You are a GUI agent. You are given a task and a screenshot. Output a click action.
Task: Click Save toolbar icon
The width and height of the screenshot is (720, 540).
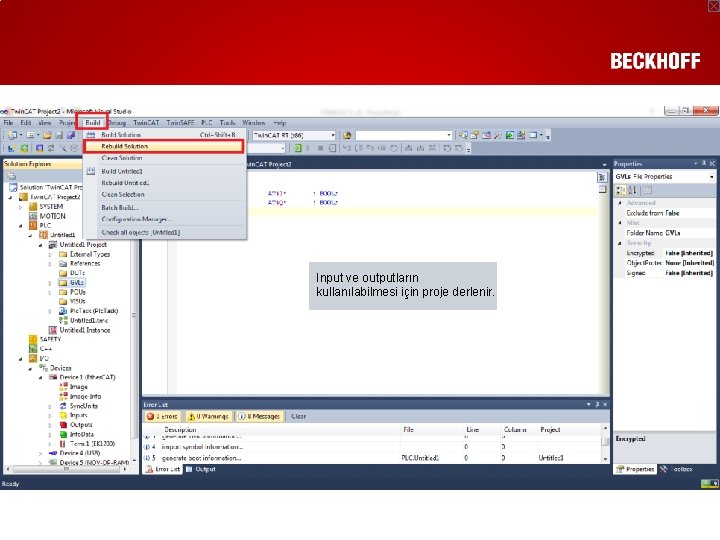click(59, 135)
